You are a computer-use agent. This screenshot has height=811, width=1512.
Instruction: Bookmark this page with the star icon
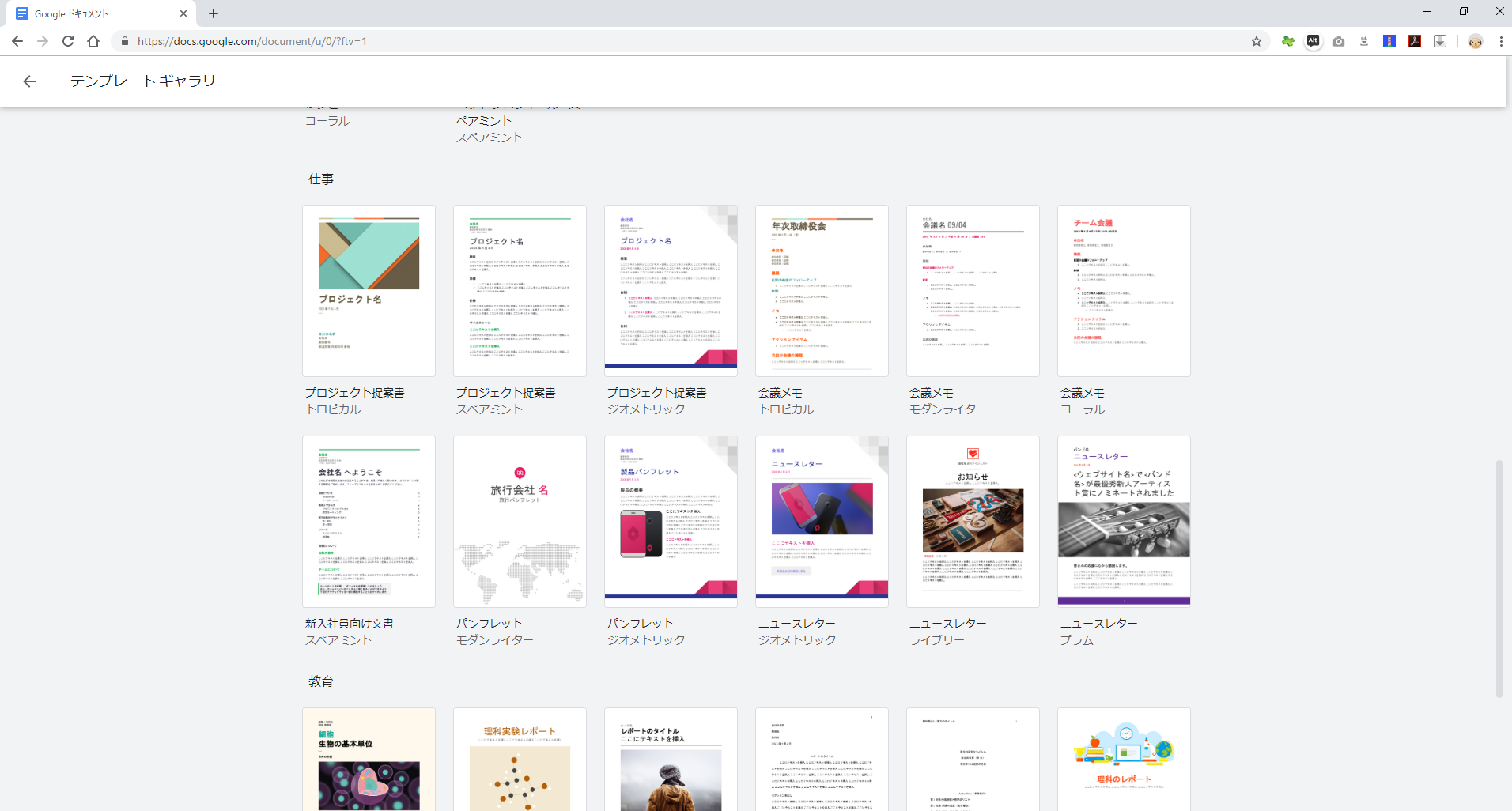coord(1257,41)
